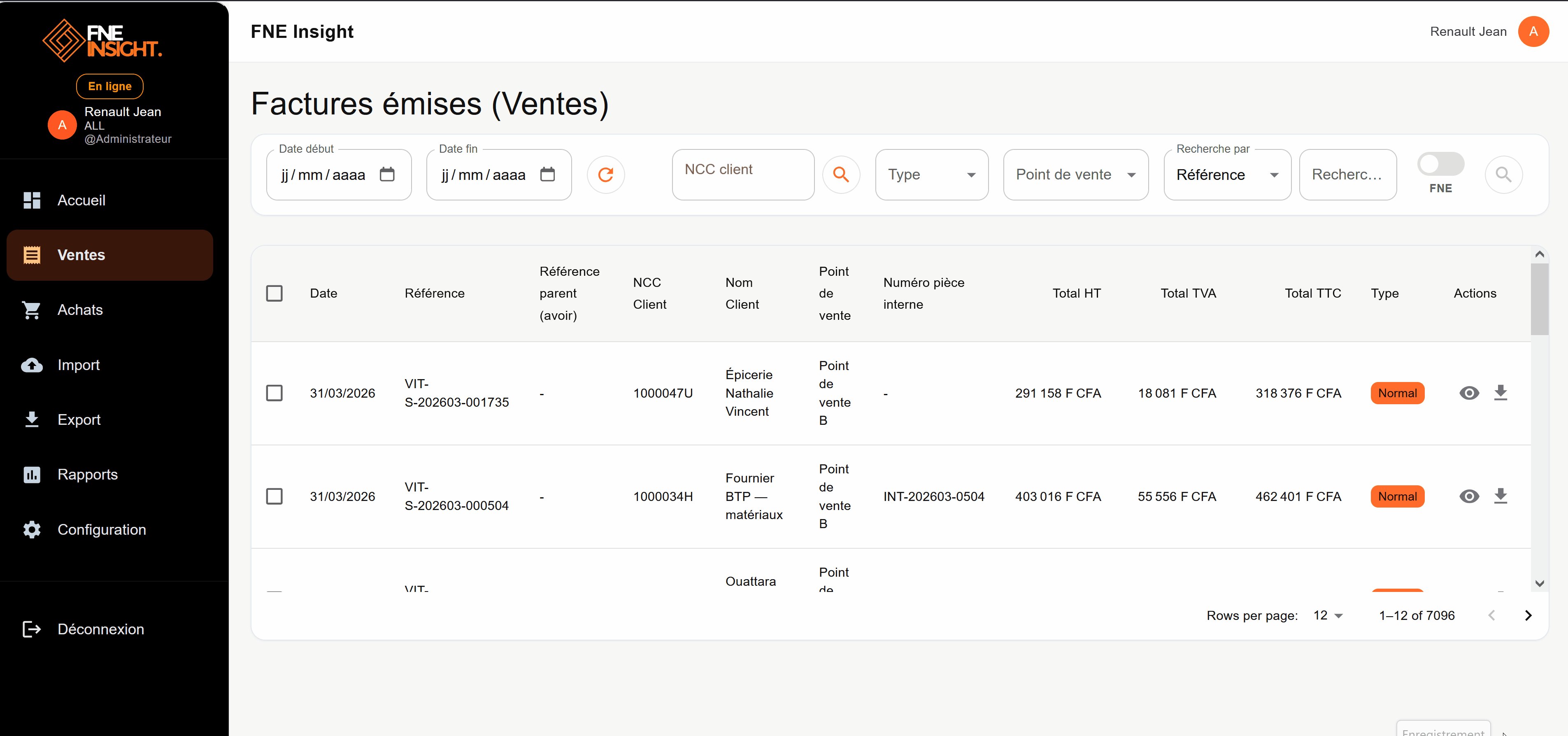View details of invoice VIT-S-202603-000504
The height and width of the screenshot is (736, 1568).
pos(1469,496)
